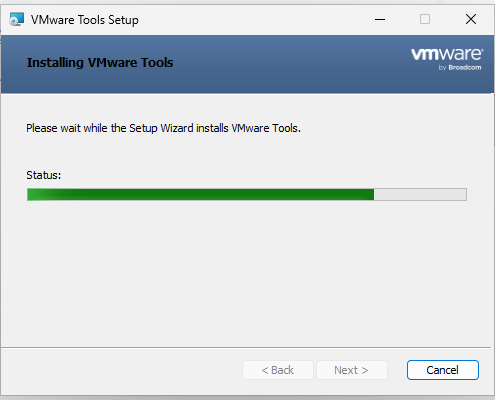
Task: Click the 'Installing VMware Tools' heading
Action: [100, 63]
